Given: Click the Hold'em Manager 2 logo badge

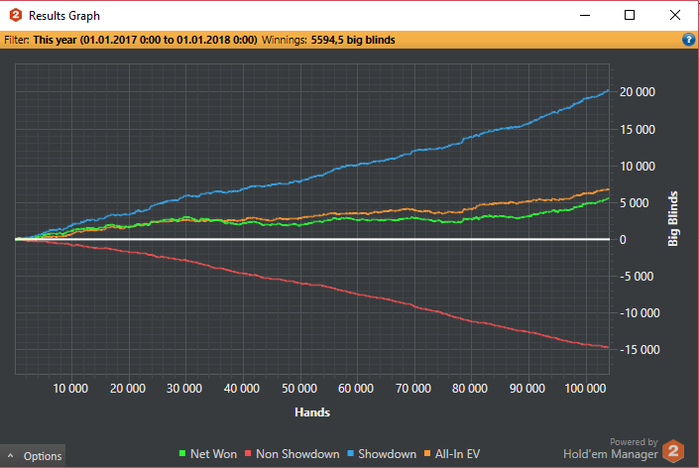Looking at the screenshot, I should coord(673,451).
